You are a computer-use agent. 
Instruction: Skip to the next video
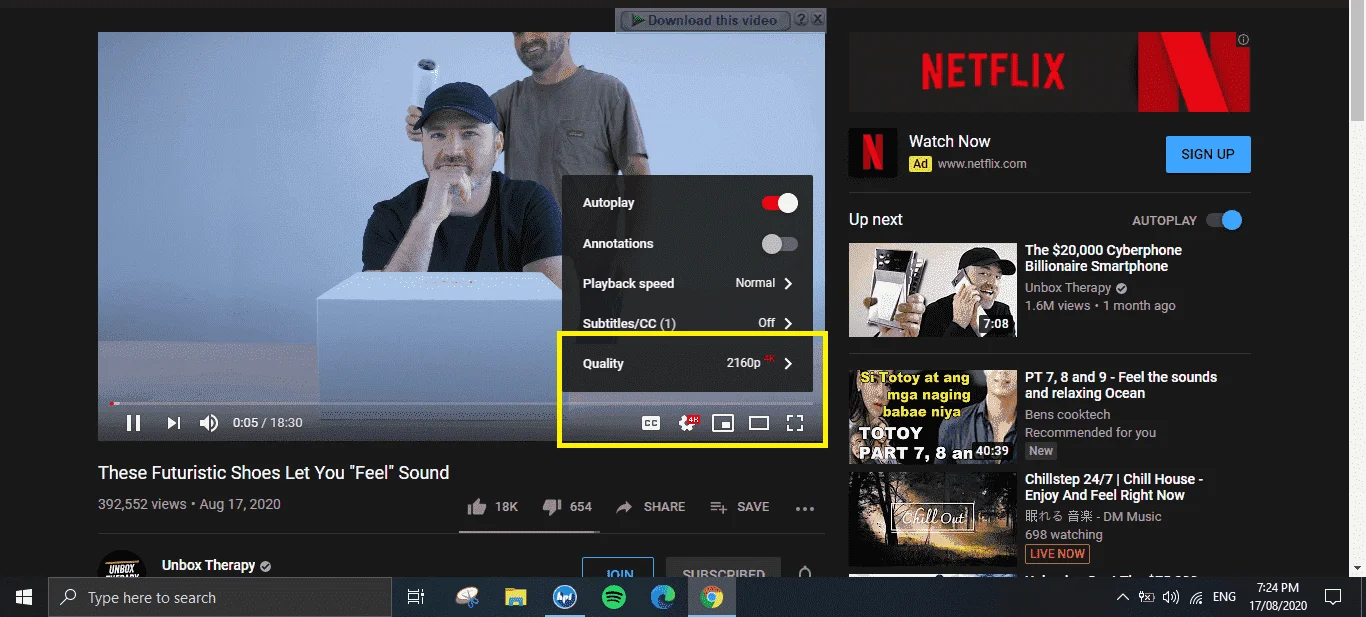[x=174, y=423]
